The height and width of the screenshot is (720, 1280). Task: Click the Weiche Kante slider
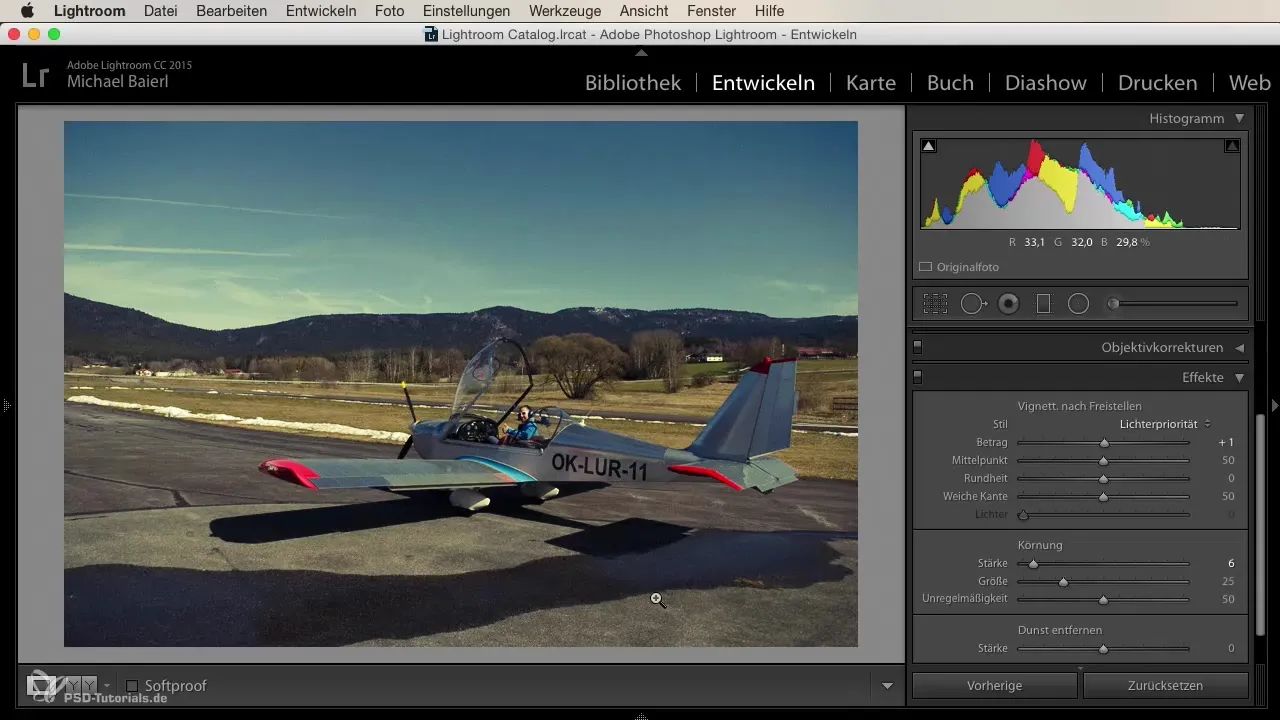(1104, 497)
